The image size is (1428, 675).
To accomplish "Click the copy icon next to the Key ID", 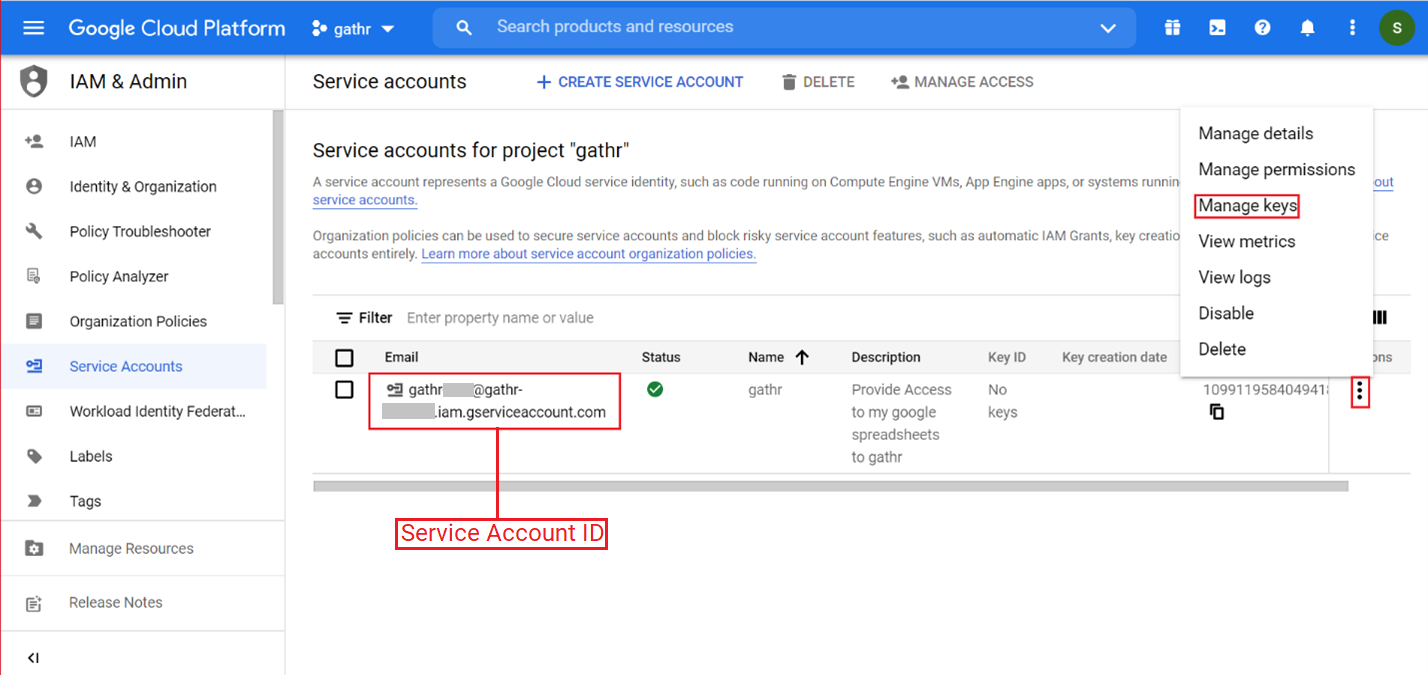I will pyautogui.click(x=1217, y=411).
